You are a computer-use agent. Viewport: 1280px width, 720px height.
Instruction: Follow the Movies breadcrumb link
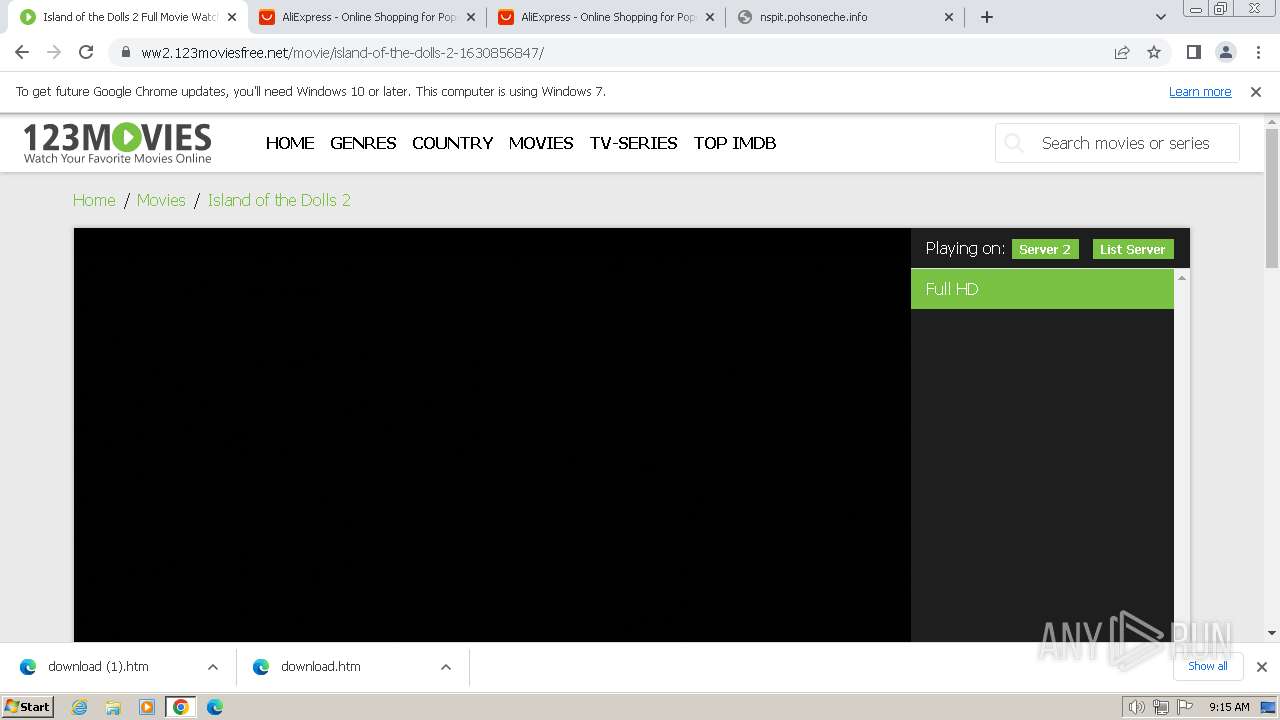[161, 200]
